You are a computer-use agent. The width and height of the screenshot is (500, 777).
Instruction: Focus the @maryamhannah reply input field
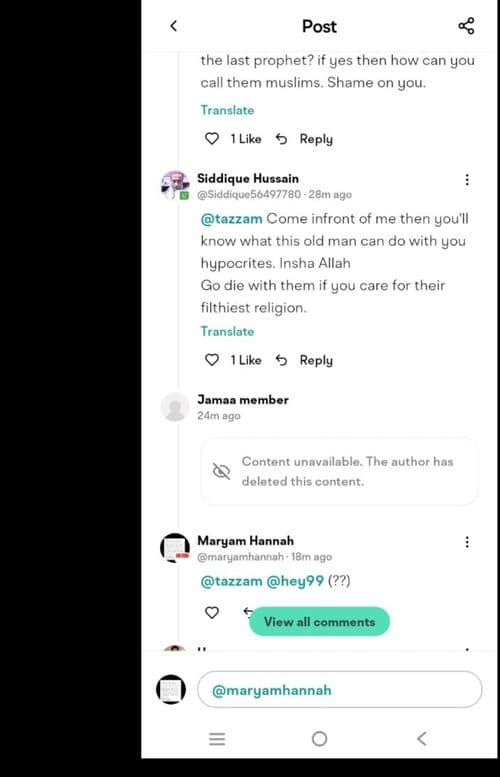339,689
